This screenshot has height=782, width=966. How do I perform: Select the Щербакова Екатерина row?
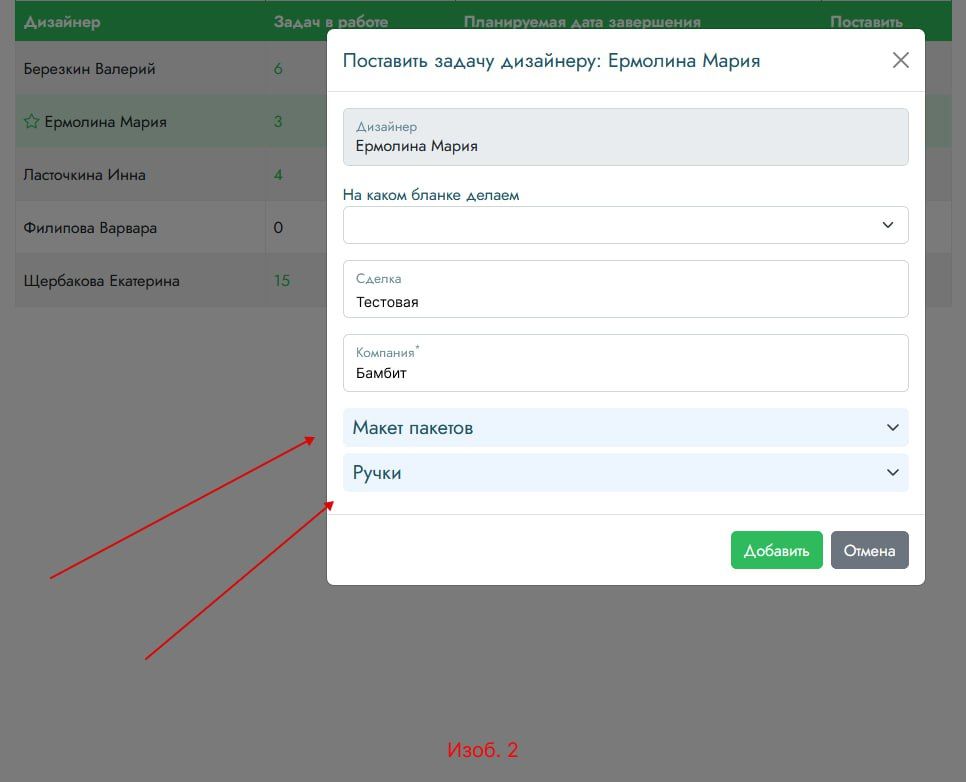coord(102,281)
